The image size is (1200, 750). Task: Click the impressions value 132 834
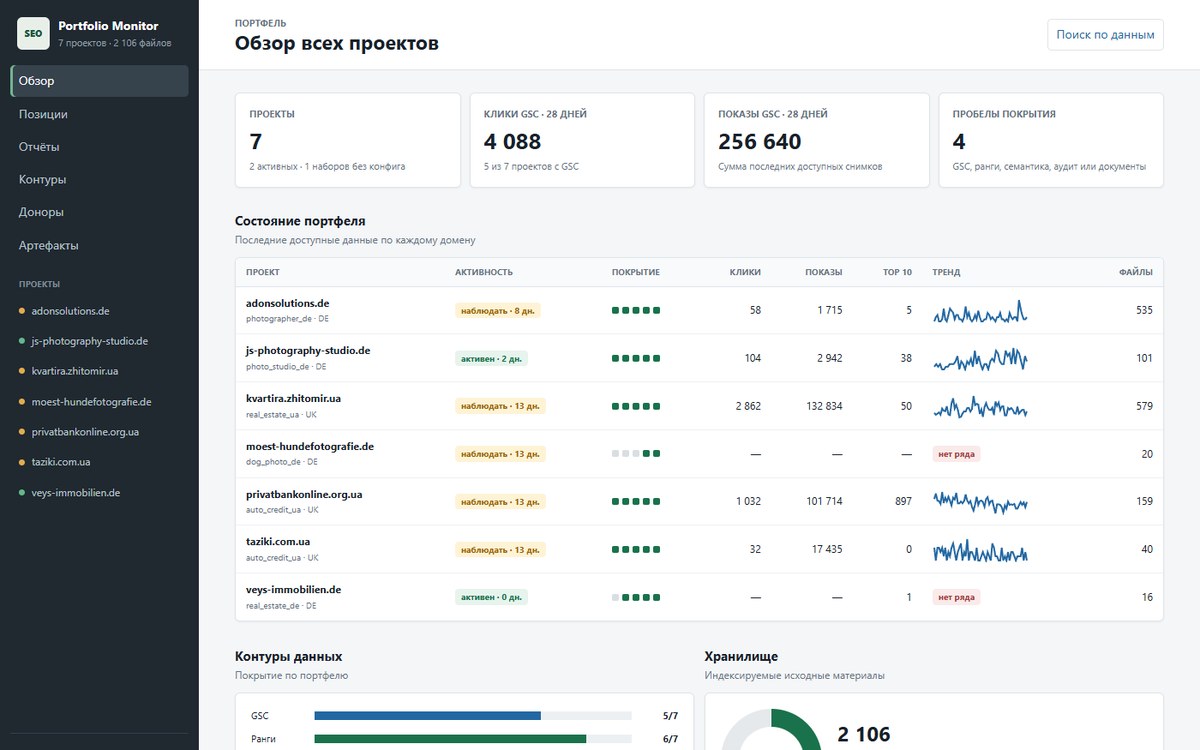click(x=824, y=406)
